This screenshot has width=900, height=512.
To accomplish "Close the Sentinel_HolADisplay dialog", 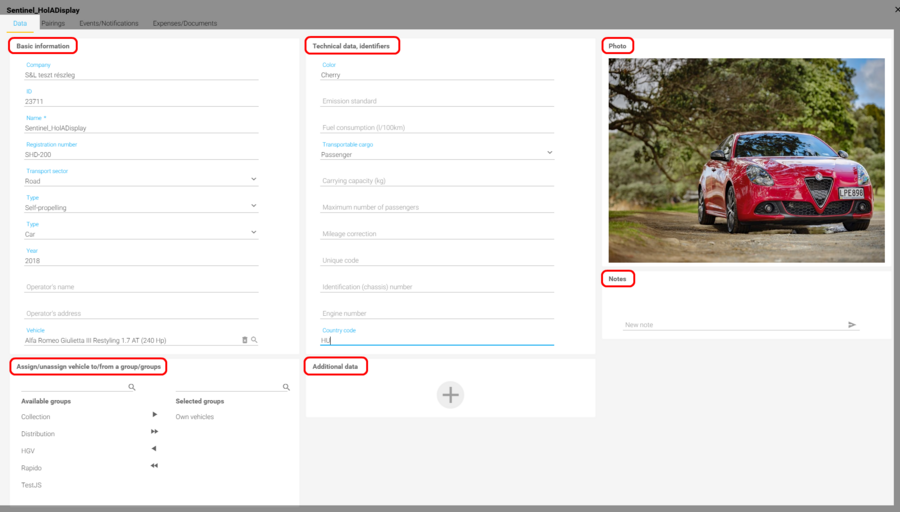I will tap(897, 10).
